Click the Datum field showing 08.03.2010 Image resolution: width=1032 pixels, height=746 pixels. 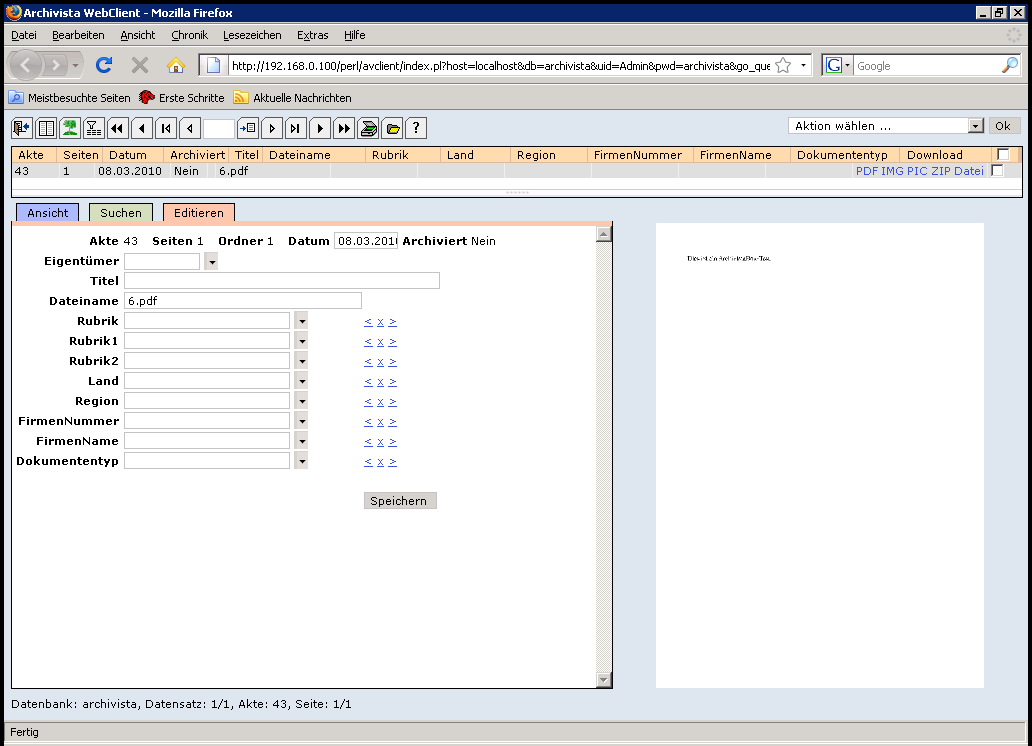coord(366,241)
